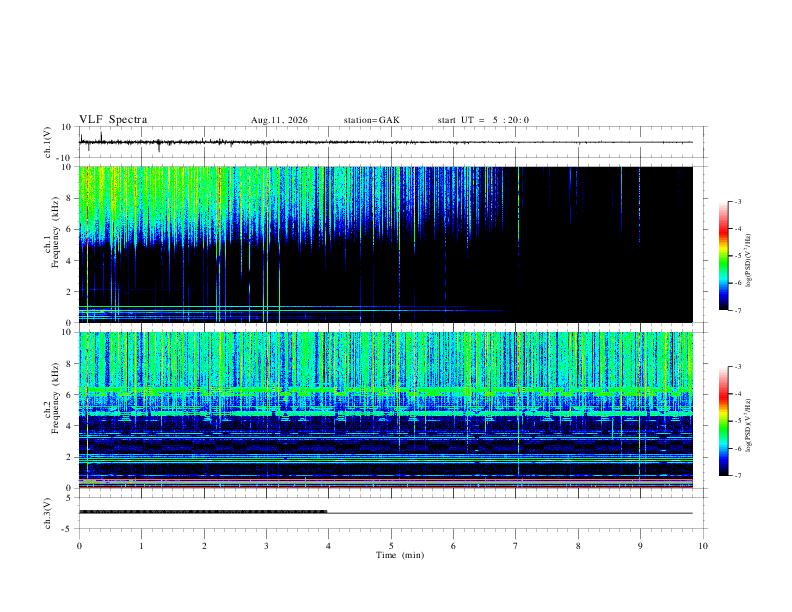Click the VLF Spectra title text
This screenshot has width=792, height=612.
point(113,120)
